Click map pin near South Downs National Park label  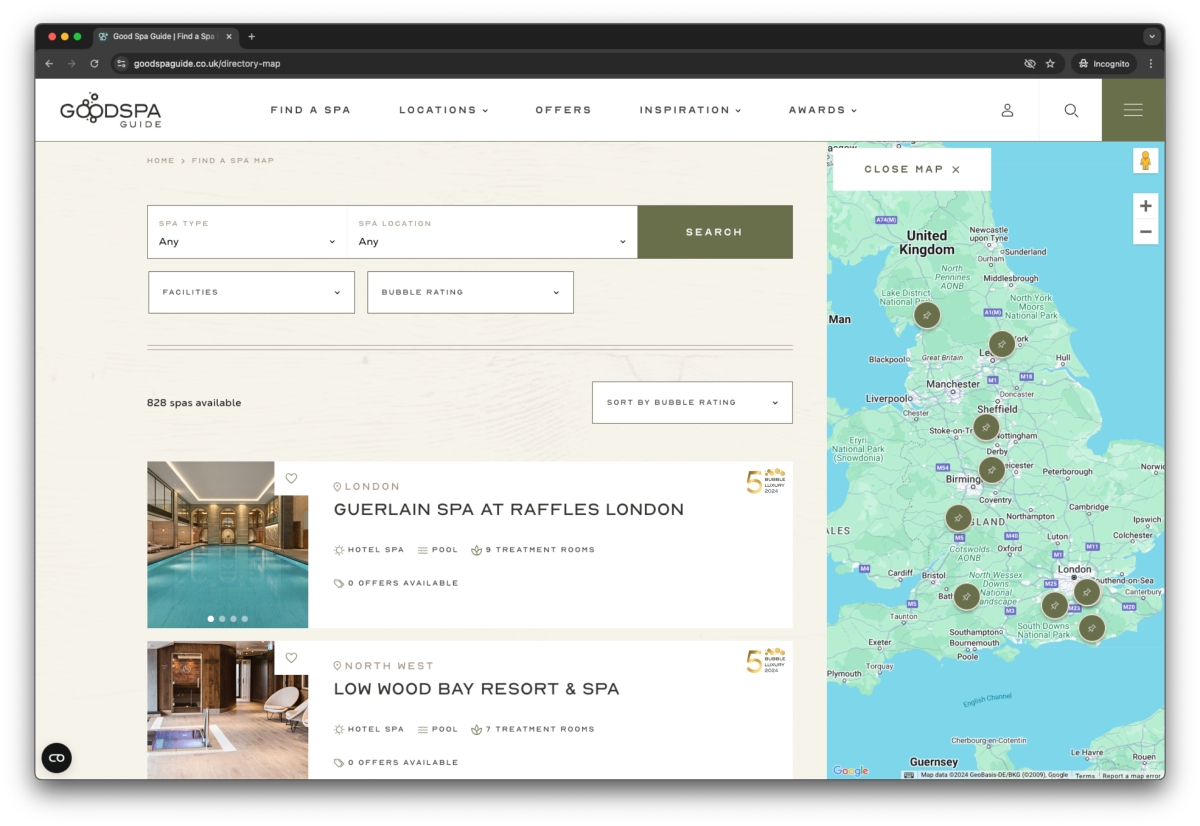pos(1054,605)
